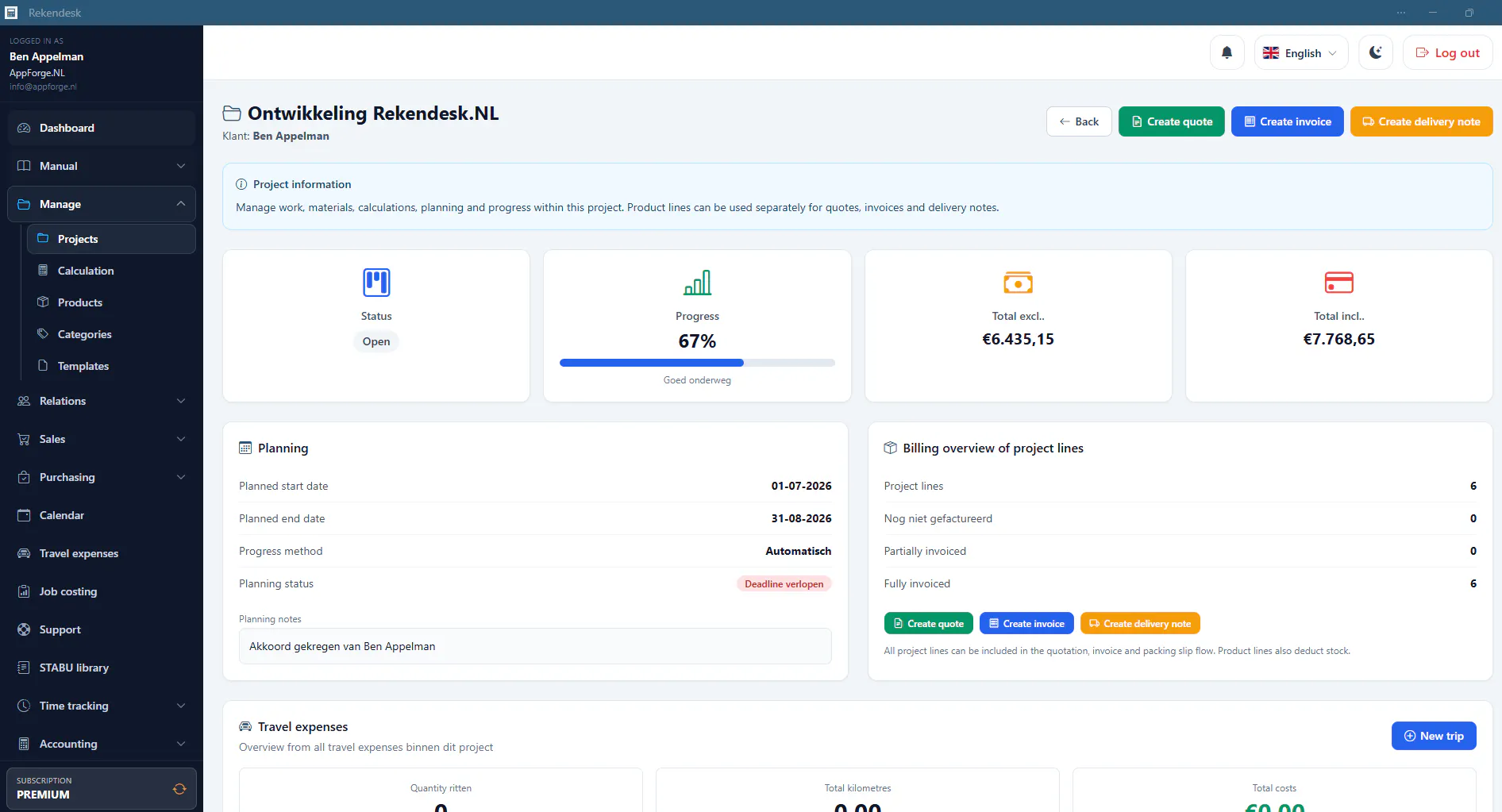Expand the Accounting sidebar section
Screen dimensions: 1502x812
[x=102, y=744]
